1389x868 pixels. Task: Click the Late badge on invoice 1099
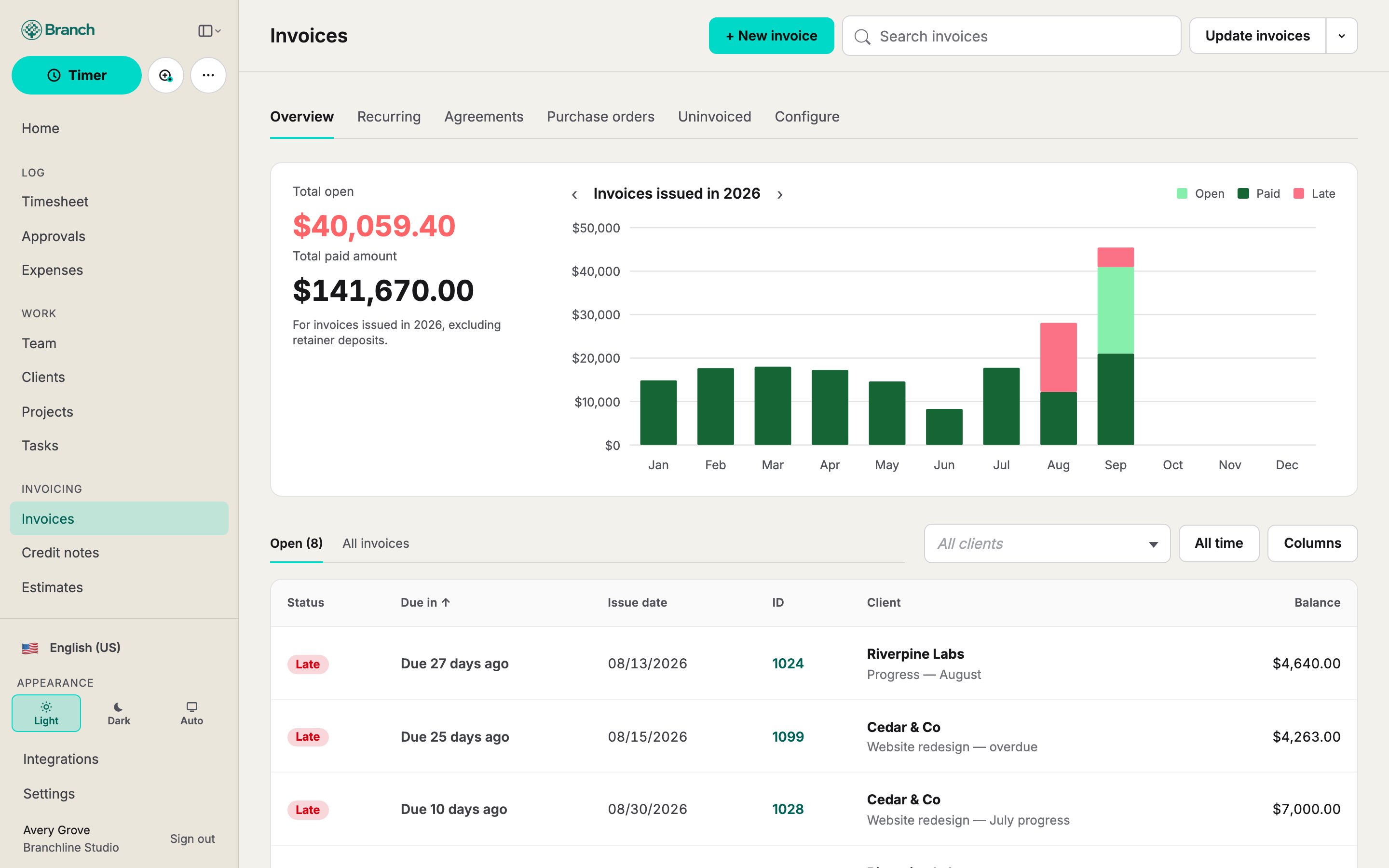[308, 736]
